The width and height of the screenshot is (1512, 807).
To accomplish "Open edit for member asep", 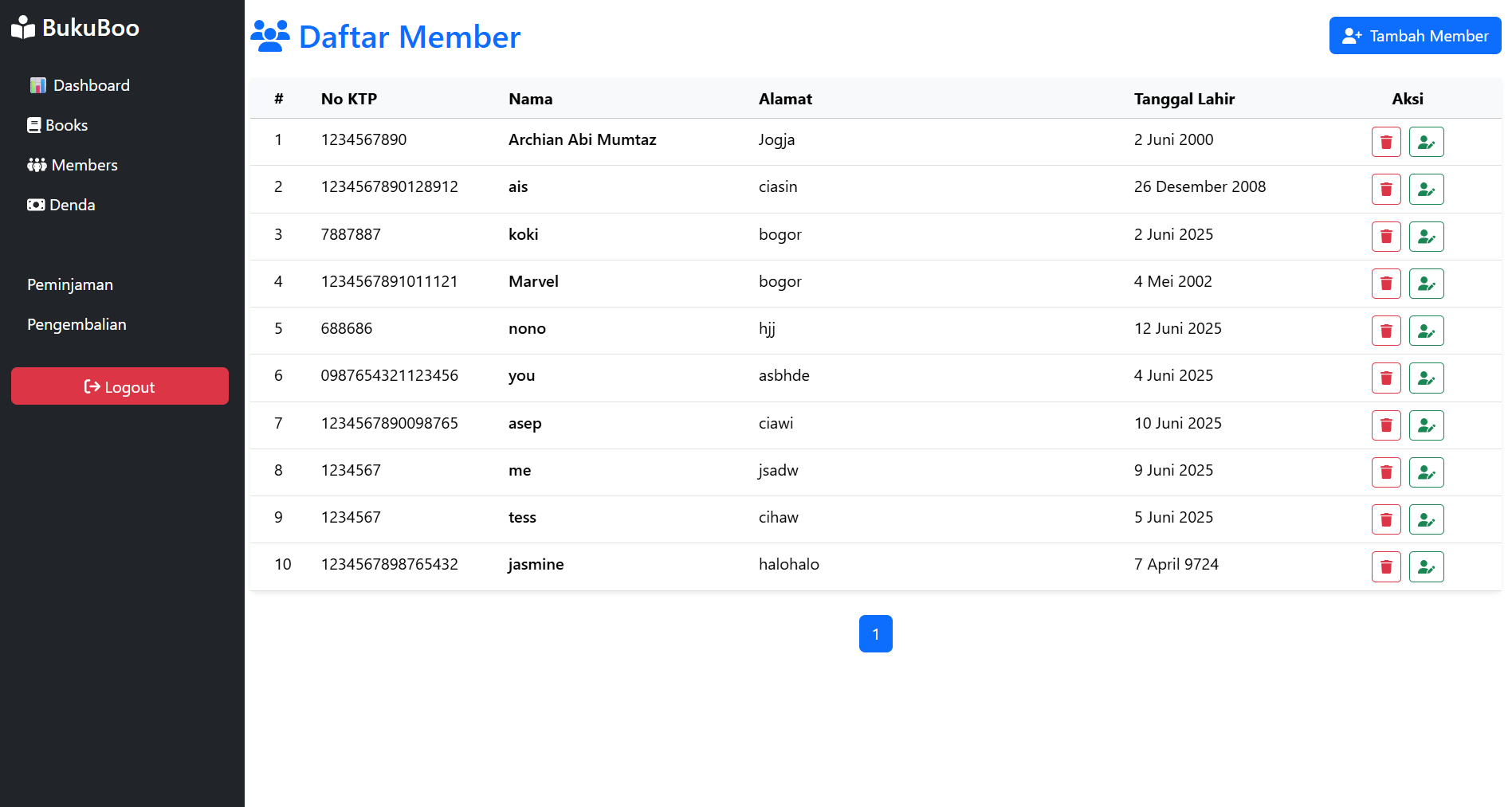I will pyautogui.click(x=1426, y=425).
